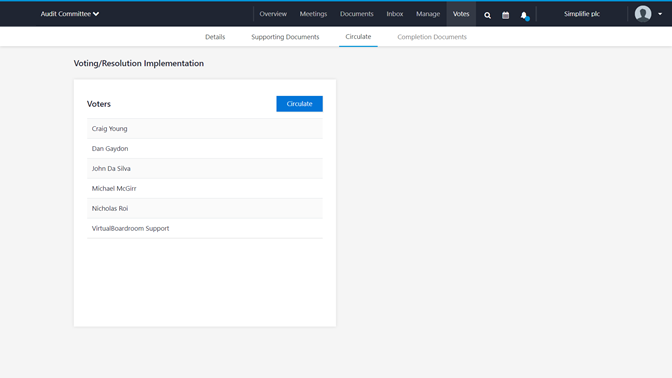Switch to the Supporting Documents tab
Viewport: 672px width, 378px height.
click(285, 37)
